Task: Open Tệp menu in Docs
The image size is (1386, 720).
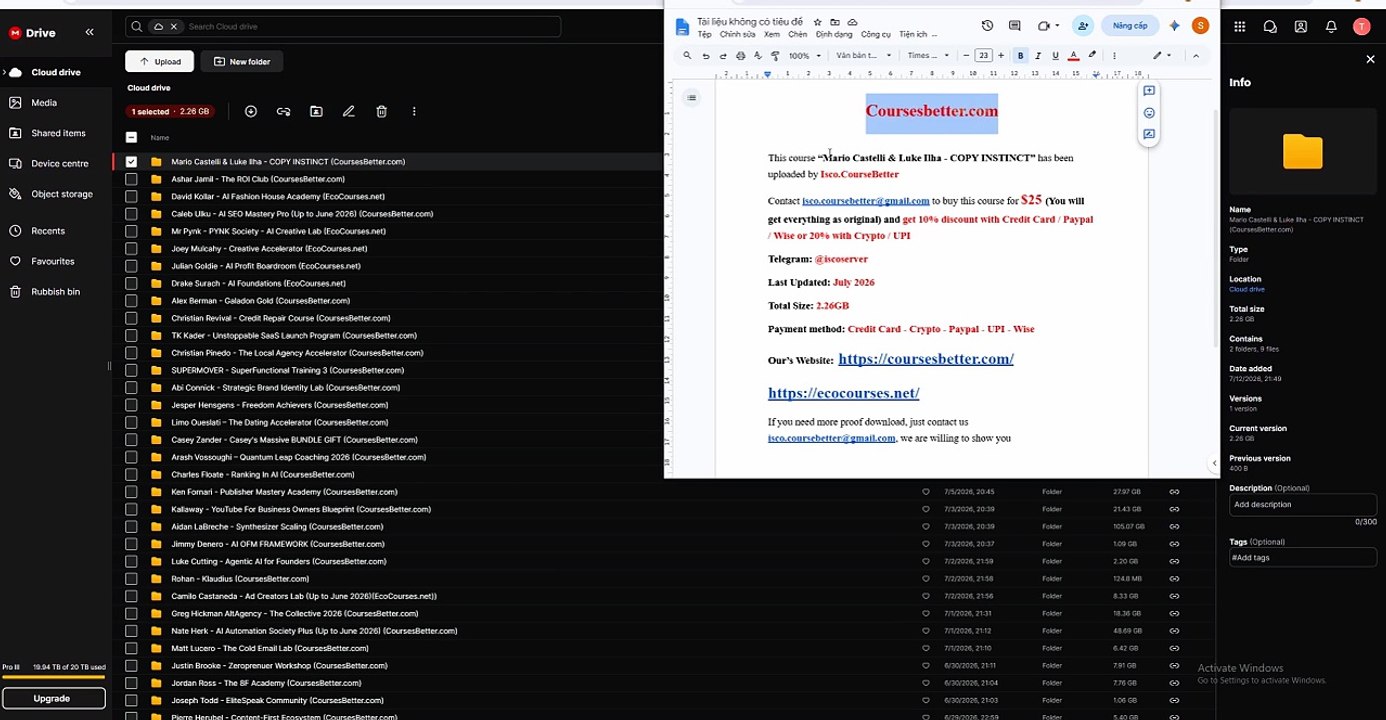Action: click(x=705, y=34)
